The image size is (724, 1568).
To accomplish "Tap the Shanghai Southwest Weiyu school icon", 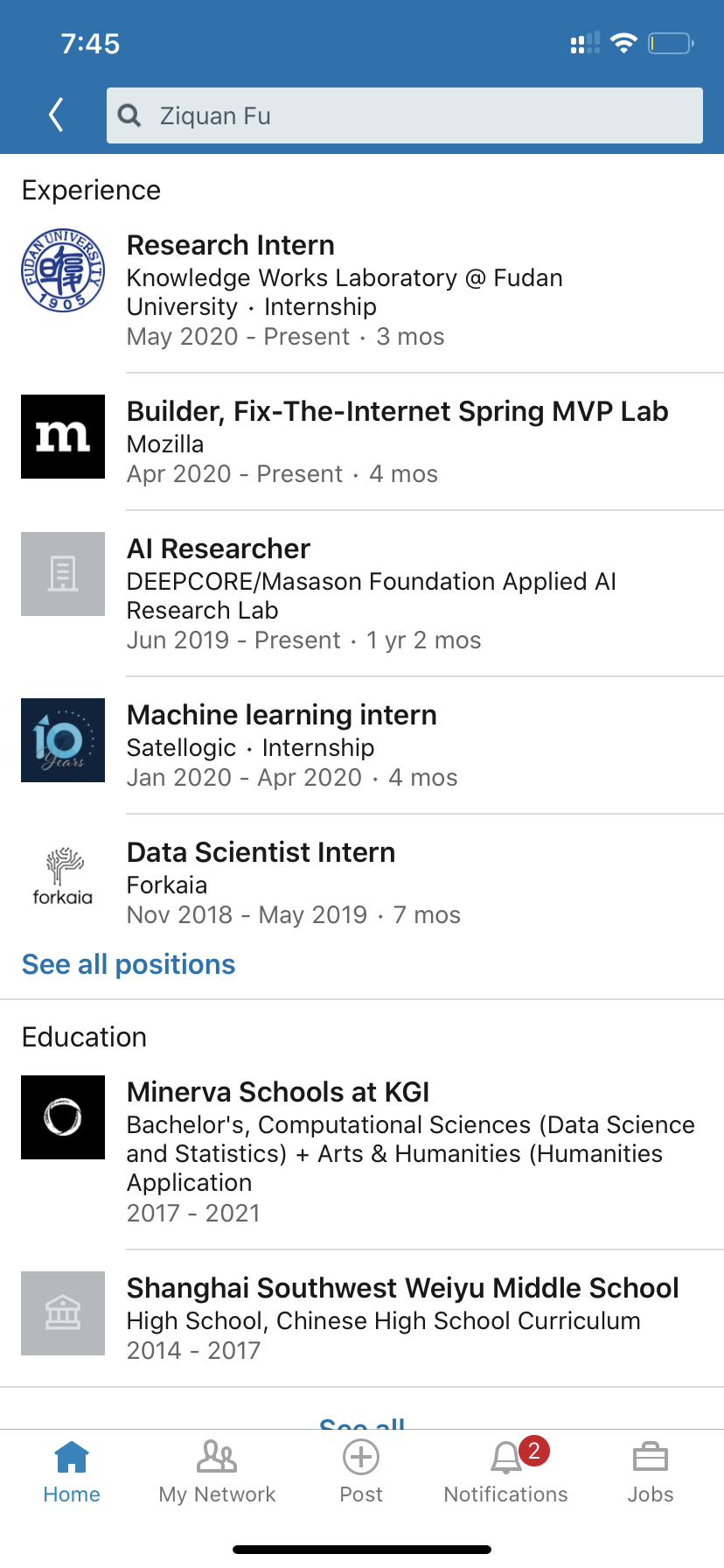I will tap(63, 1313).
